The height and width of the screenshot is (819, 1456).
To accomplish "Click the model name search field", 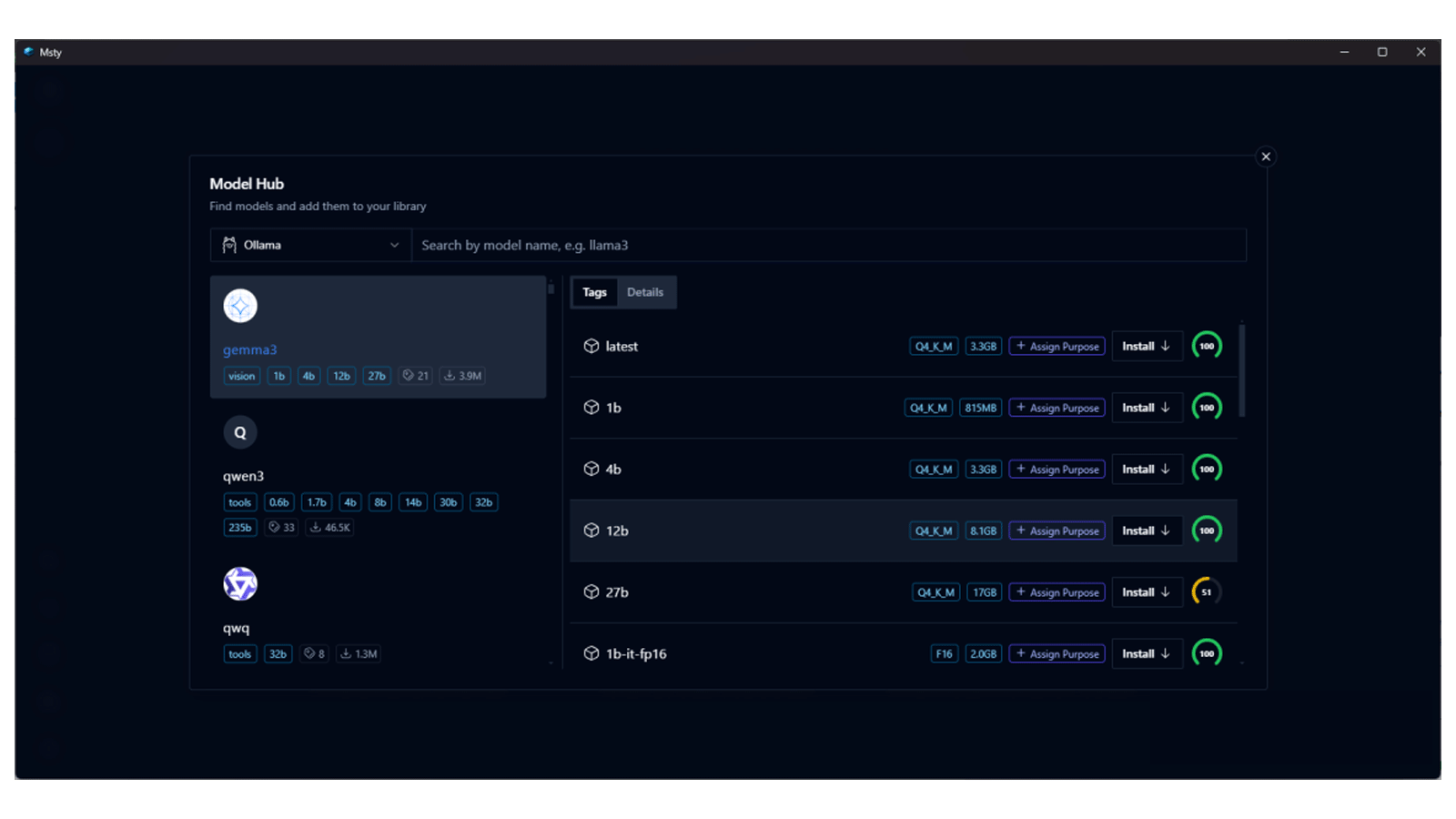I will [x=828, y=246].
